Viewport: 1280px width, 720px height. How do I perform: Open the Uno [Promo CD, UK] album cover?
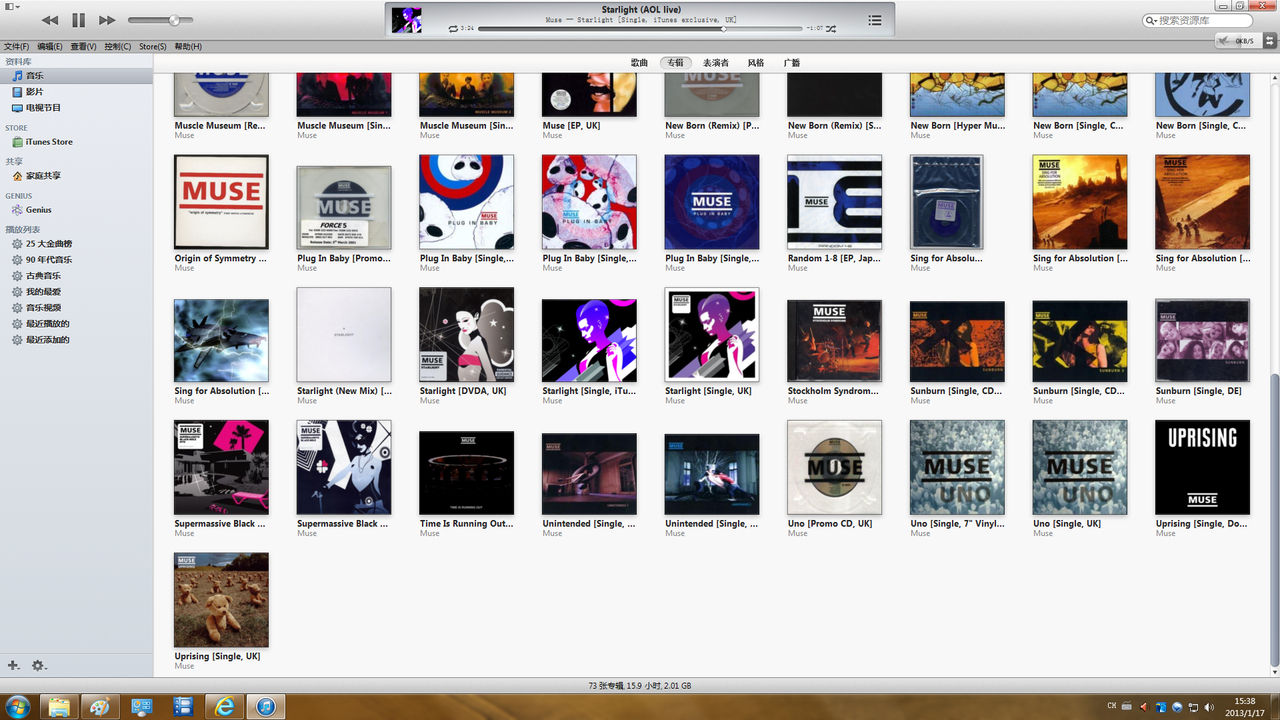click(x=834, y=467)
